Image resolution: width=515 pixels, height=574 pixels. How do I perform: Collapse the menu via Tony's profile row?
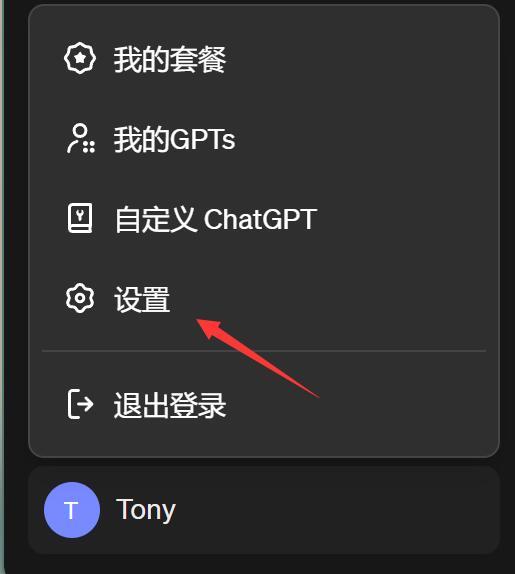coord(264,510)
